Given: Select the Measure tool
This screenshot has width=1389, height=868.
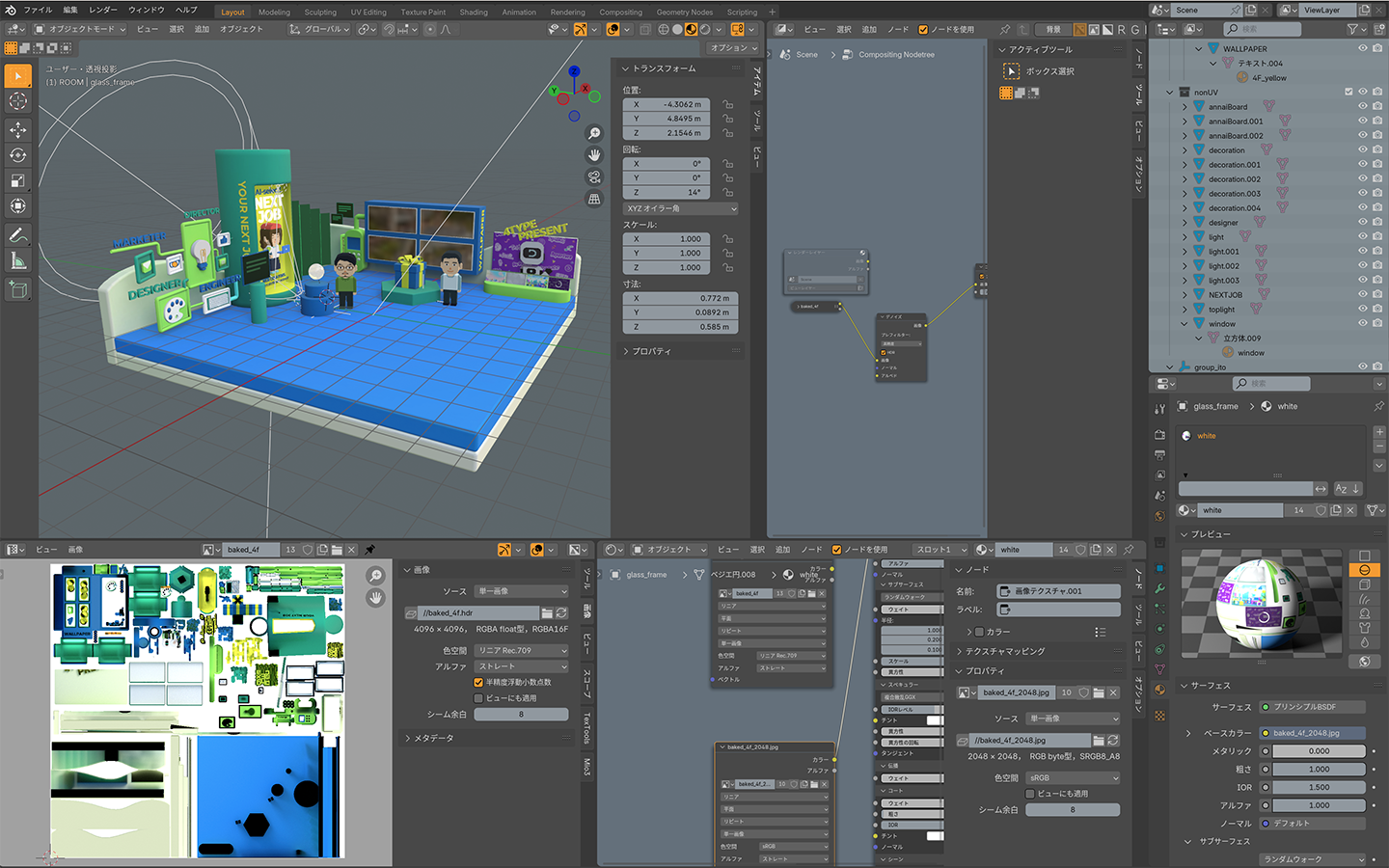Looking at the screenshot, I should (18, 261).
